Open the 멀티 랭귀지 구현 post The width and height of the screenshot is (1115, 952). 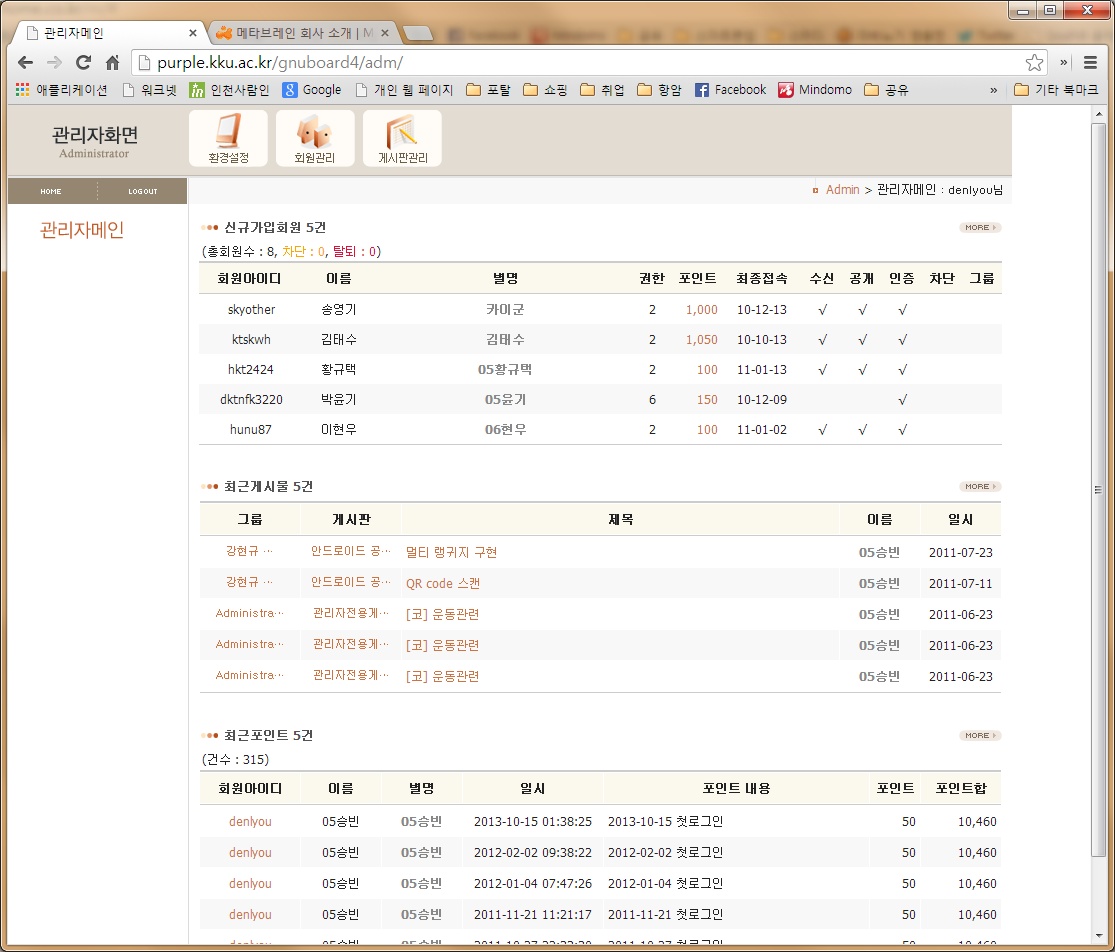pyautogui.click(x=451, y=553)
